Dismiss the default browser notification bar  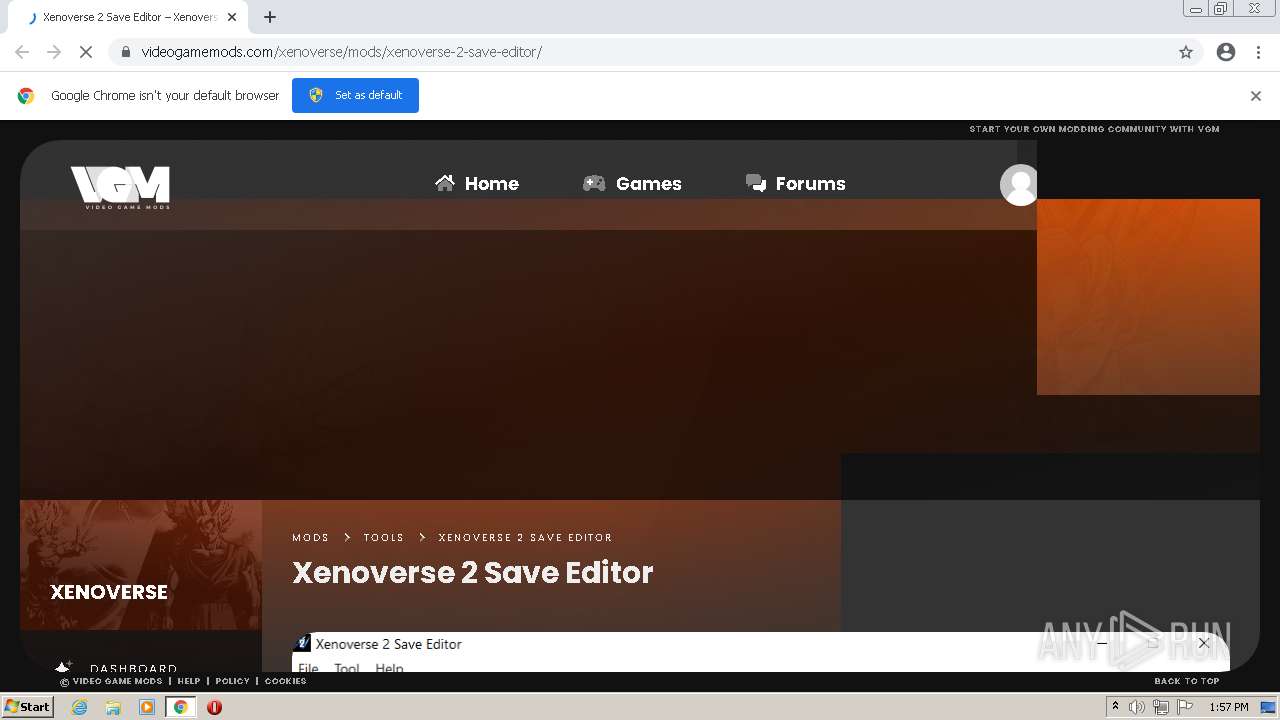1255,96
